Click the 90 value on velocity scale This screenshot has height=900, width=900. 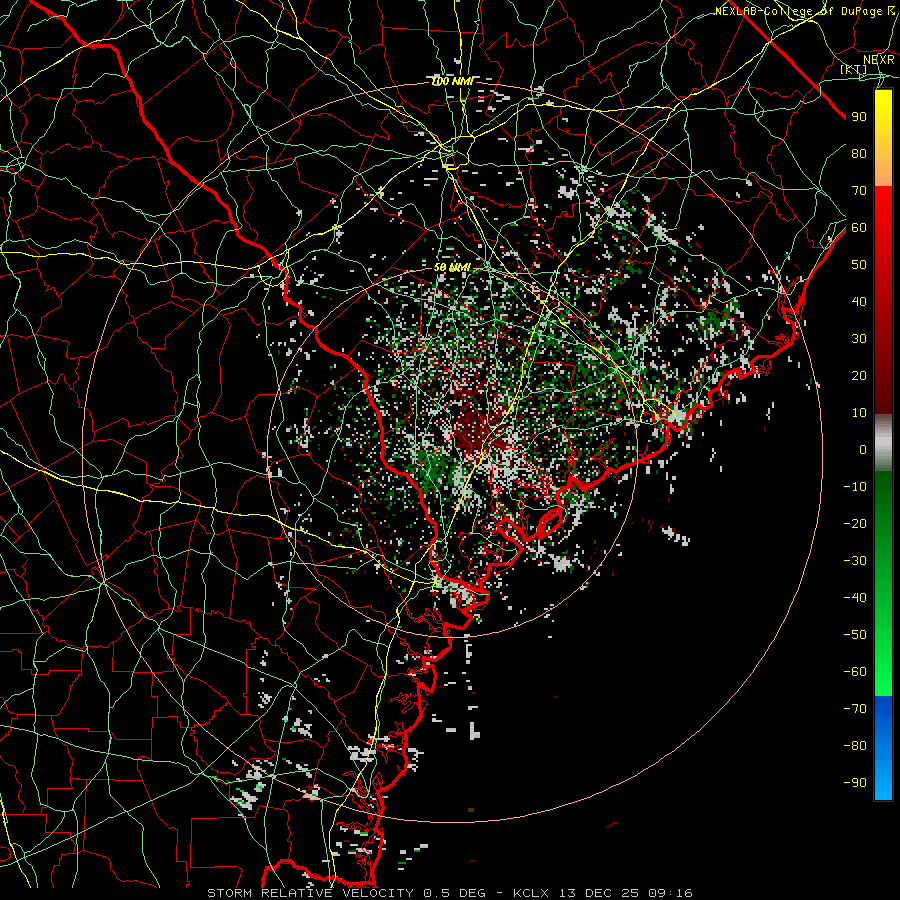[x=859, y=117]
